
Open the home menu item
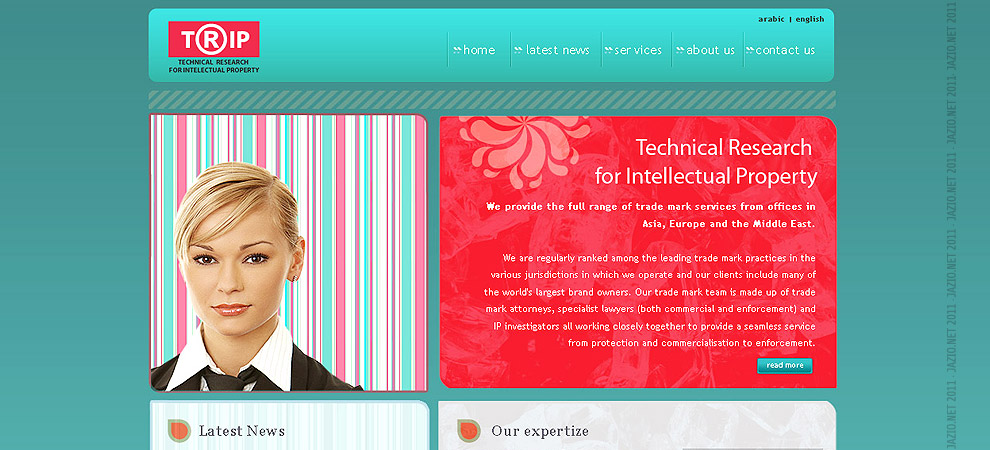[x=479, y=50]
